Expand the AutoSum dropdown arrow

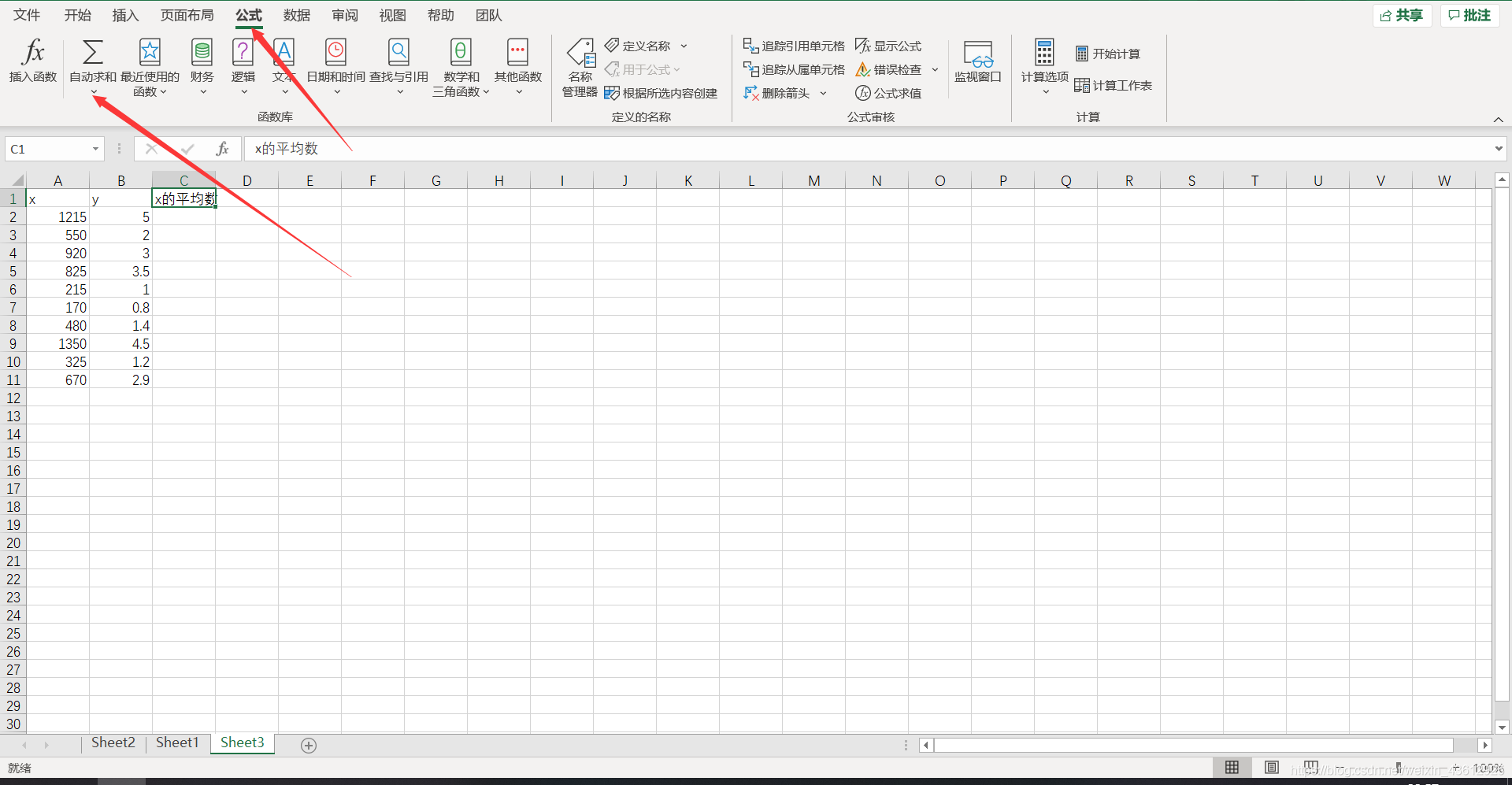pyautogui.click(x=94, y=92)
